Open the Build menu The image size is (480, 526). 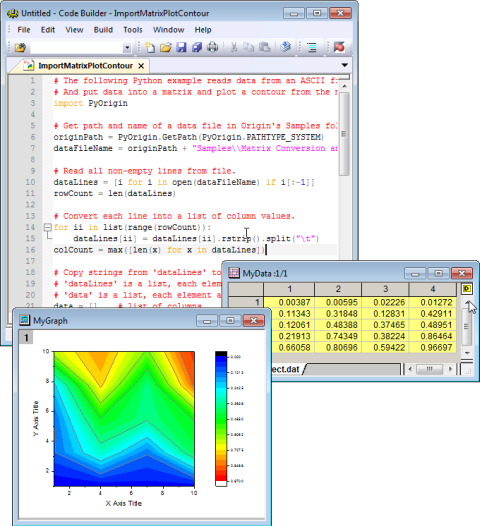103,30
